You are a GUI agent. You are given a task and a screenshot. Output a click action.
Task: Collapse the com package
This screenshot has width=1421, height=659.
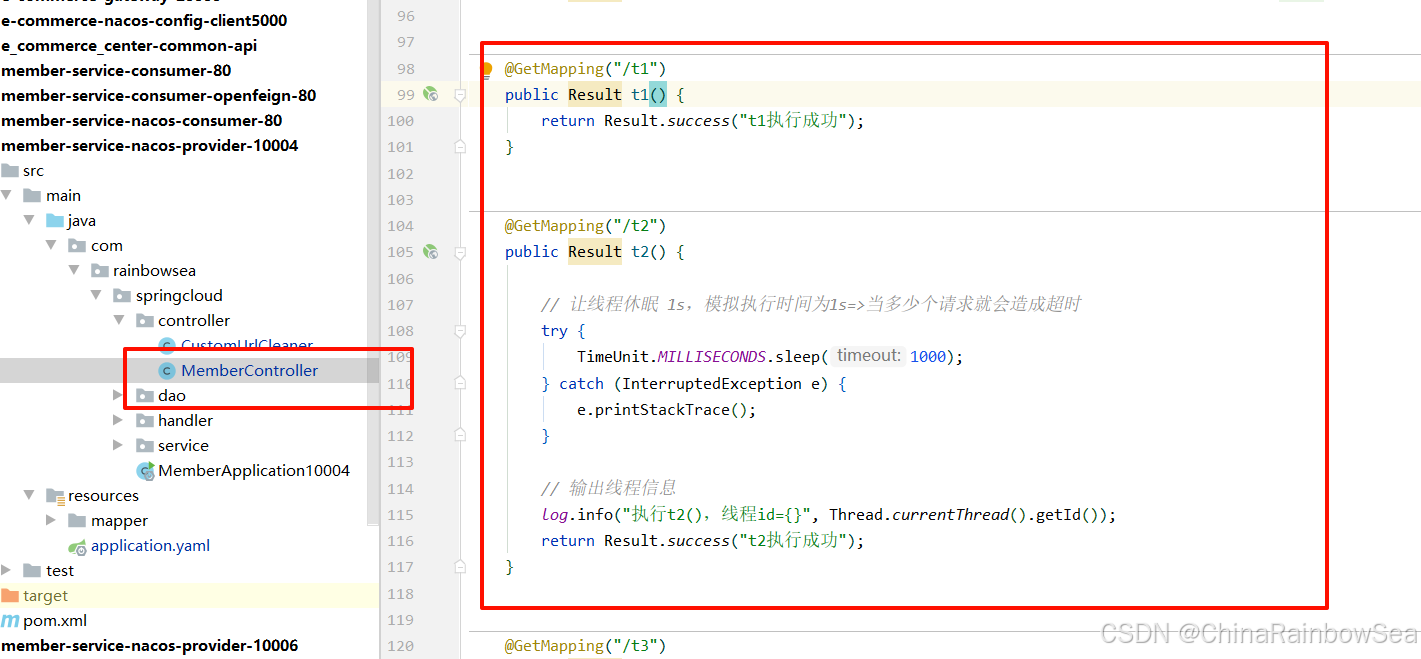click(52, 245)
